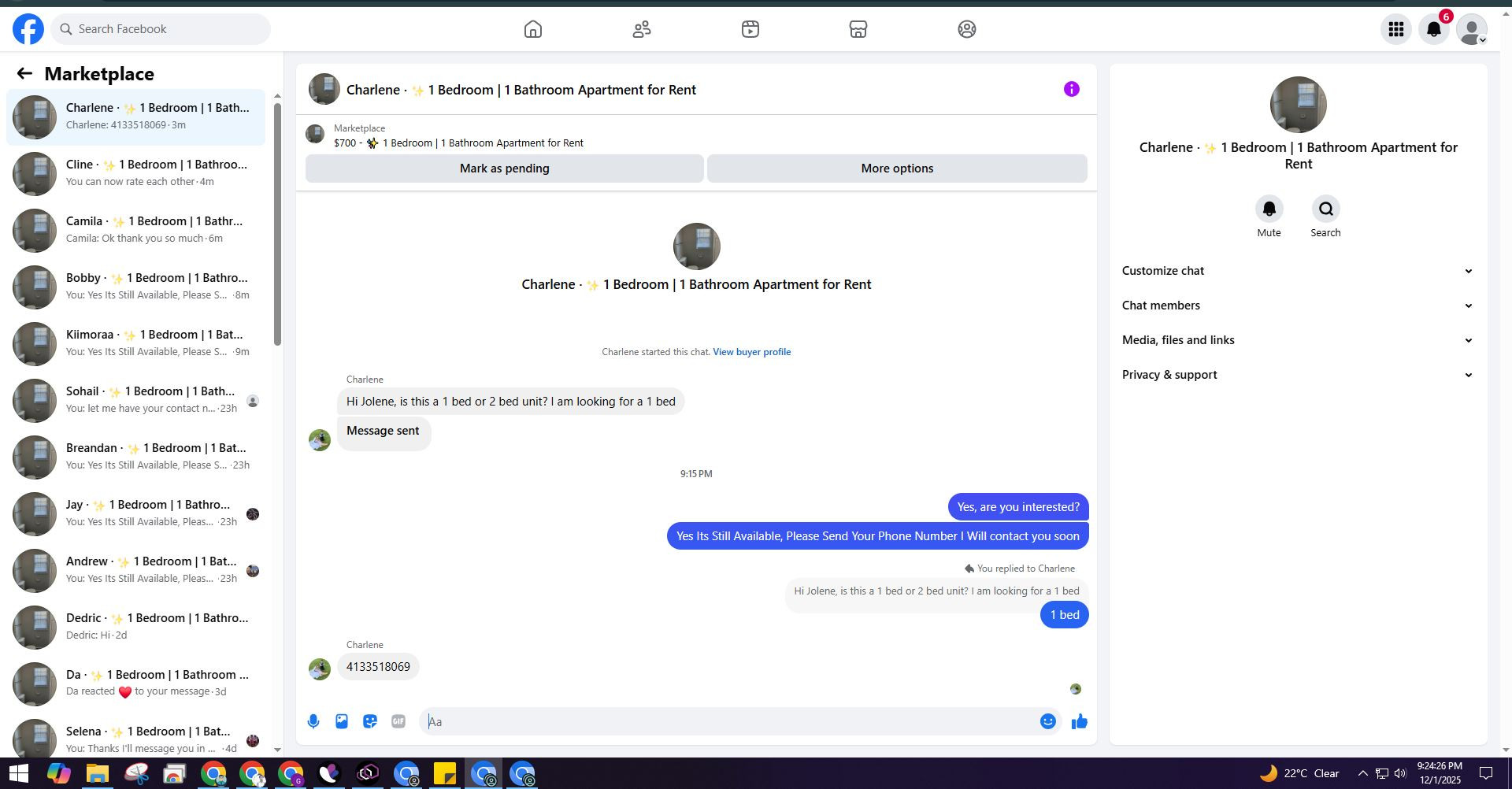The height and width of the screenshot is (789, 1512).
Task: Search in conversation magnifier icon
Action: coord(1325,209)
